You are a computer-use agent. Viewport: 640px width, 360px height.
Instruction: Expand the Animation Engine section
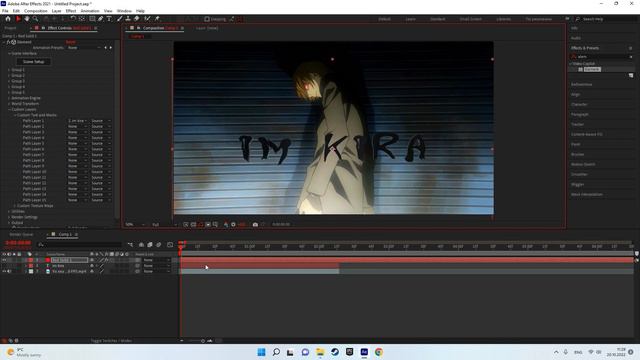[9, 98]
